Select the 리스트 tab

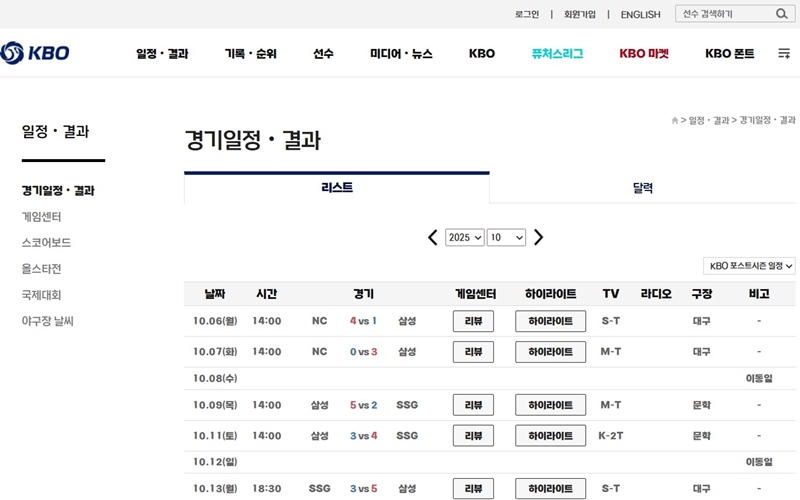pos(337,188)
